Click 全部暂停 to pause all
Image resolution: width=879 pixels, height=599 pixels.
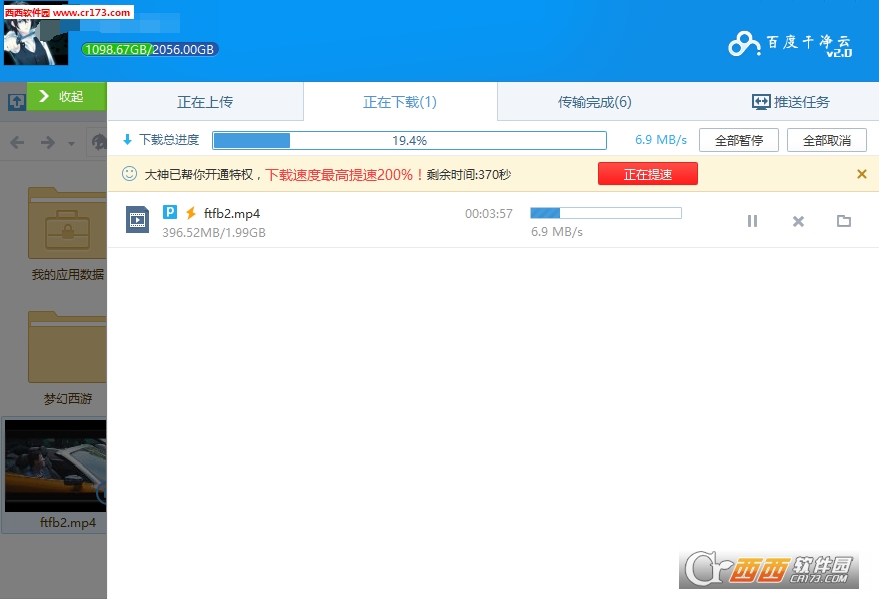coord(739,140)
